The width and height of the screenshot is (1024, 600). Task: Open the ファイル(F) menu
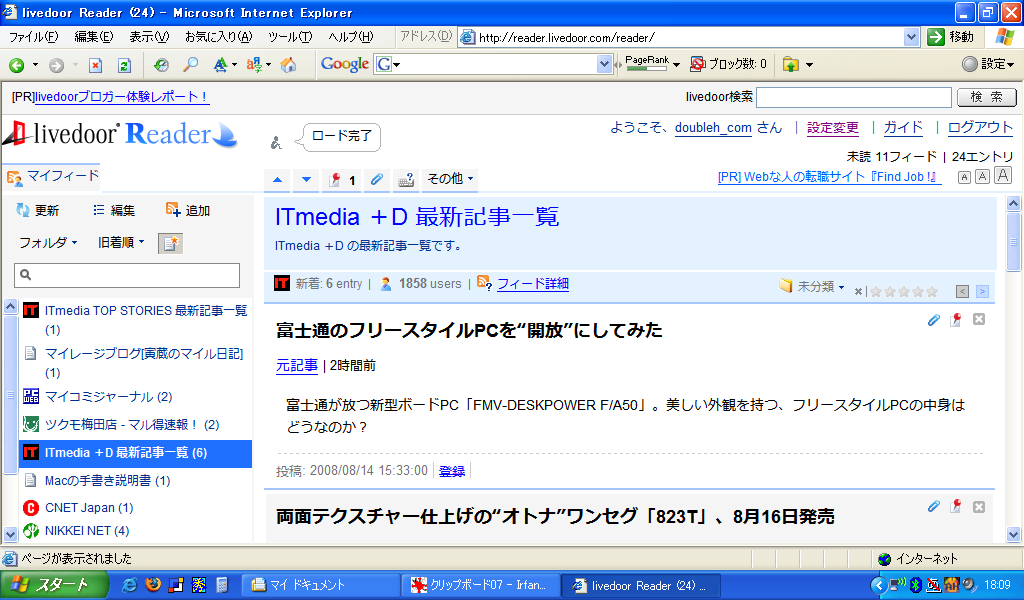click(x=34, y=37)
